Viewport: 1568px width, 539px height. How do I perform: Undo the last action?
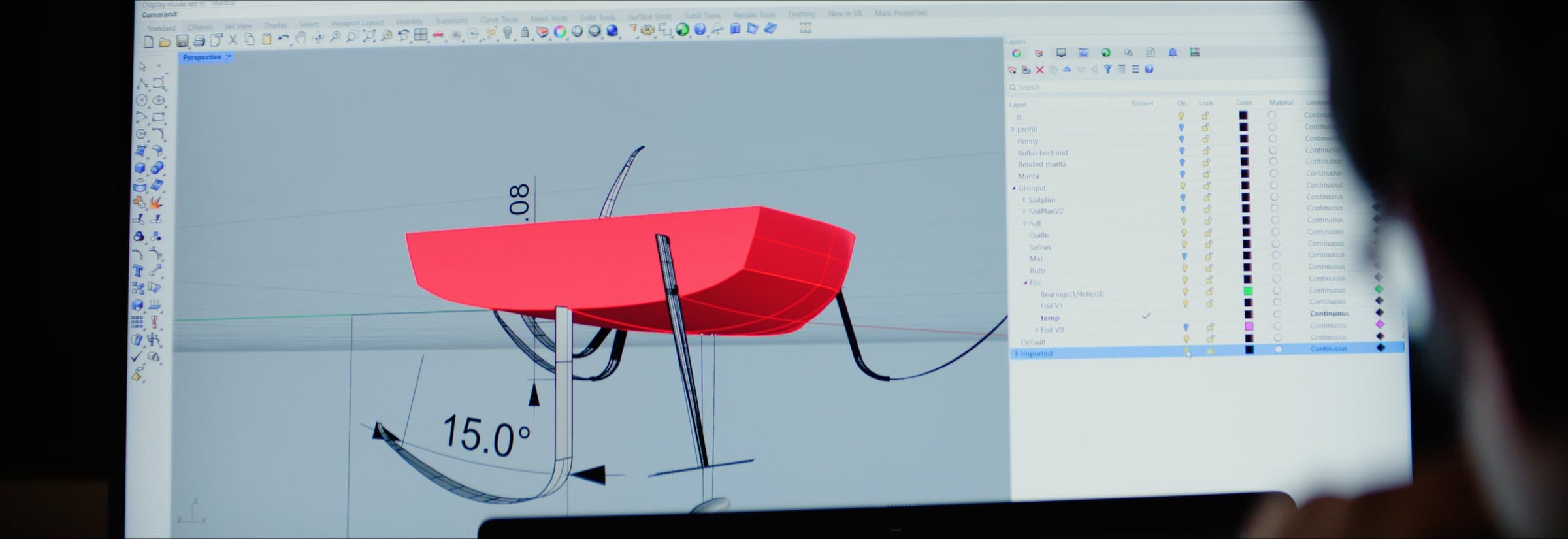tap(283, 39)
